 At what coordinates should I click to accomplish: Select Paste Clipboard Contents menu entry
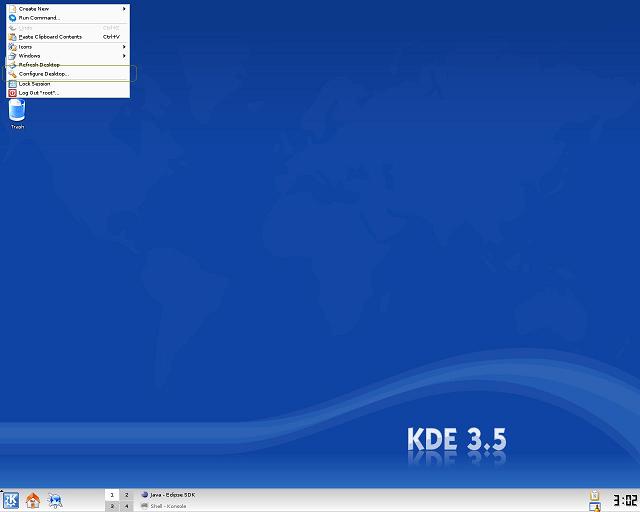(x=68, y=37)
